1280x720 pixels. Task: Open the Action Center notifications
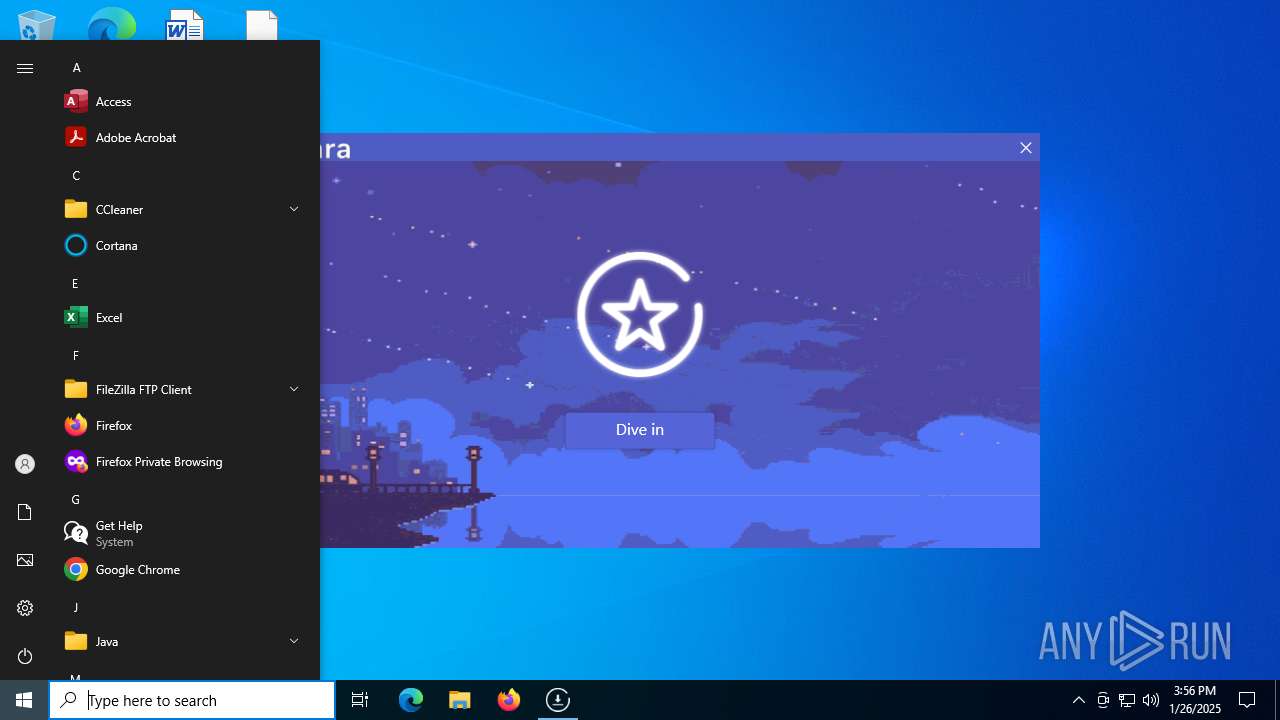point(1247,700)
